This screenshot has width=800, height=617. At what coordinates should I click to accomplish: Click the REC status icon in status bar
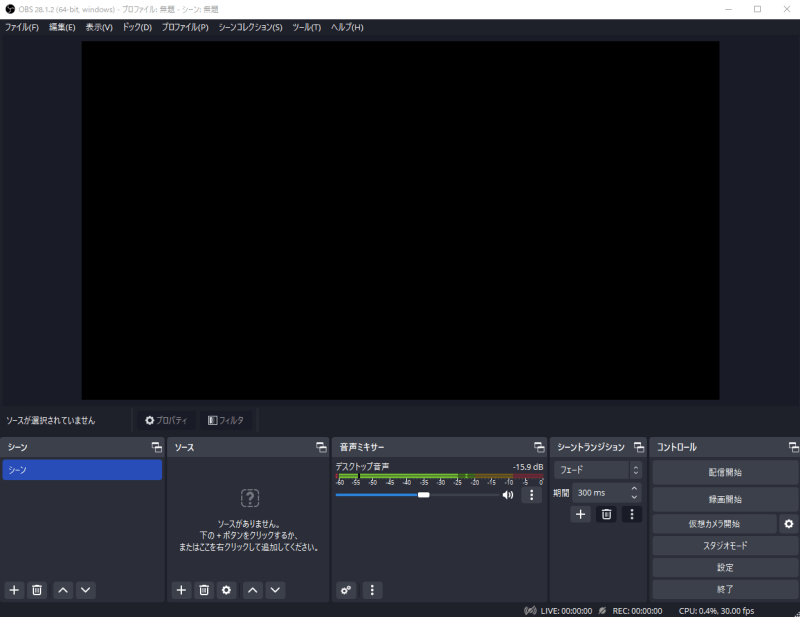(602, 610)
